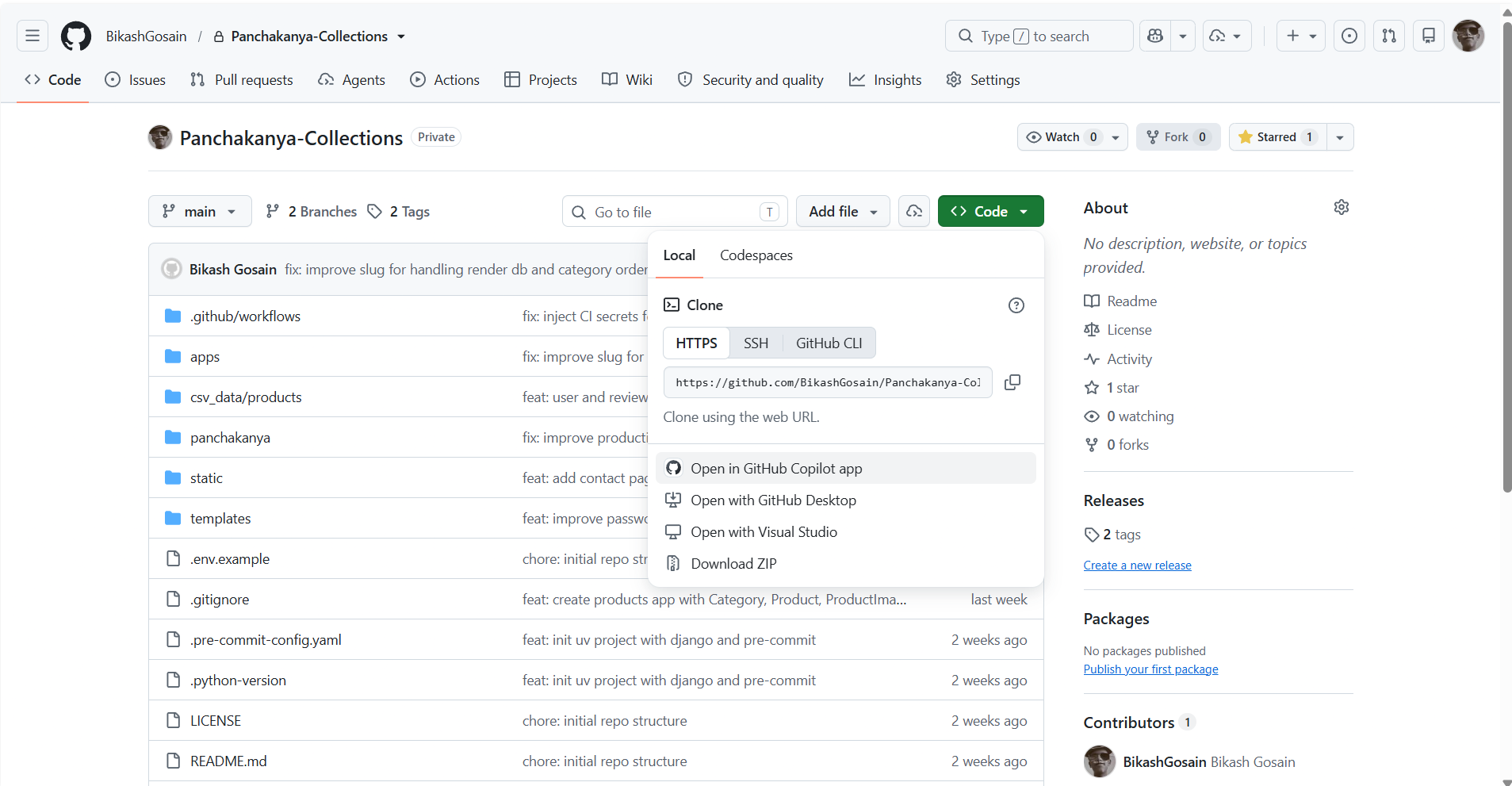This screenshot has height=786, width=1512.
Task: Switch to Codespaces tab in Code popup
Action: point(756,255)
